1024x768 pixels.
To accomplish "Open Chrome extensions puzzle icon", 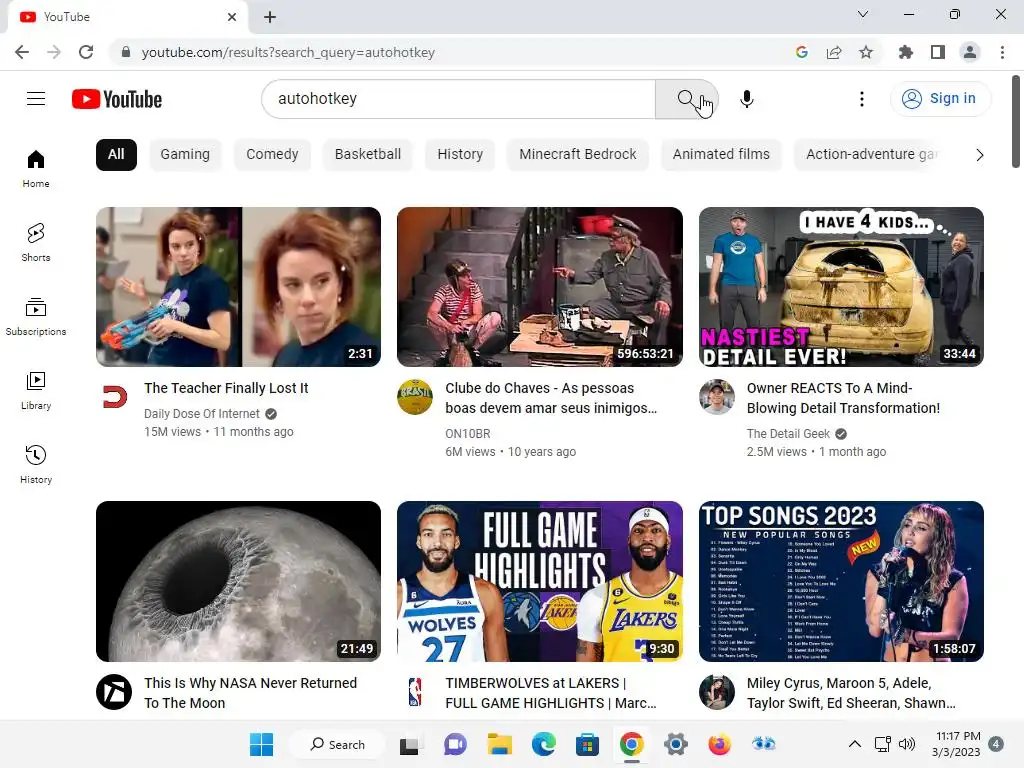I will click(905, 52).
